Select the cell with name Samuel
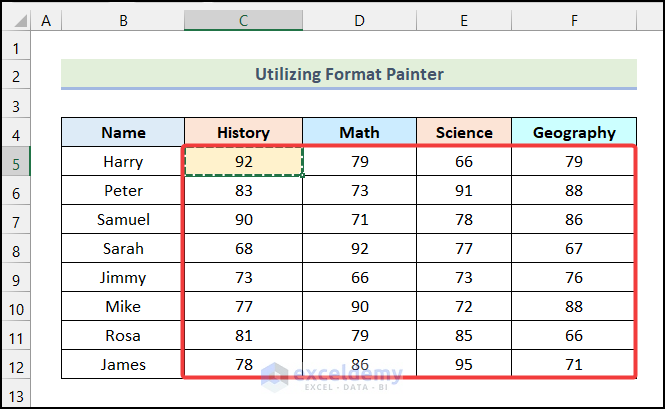Viewport: 665px width, 409px height. coord(123,220)
